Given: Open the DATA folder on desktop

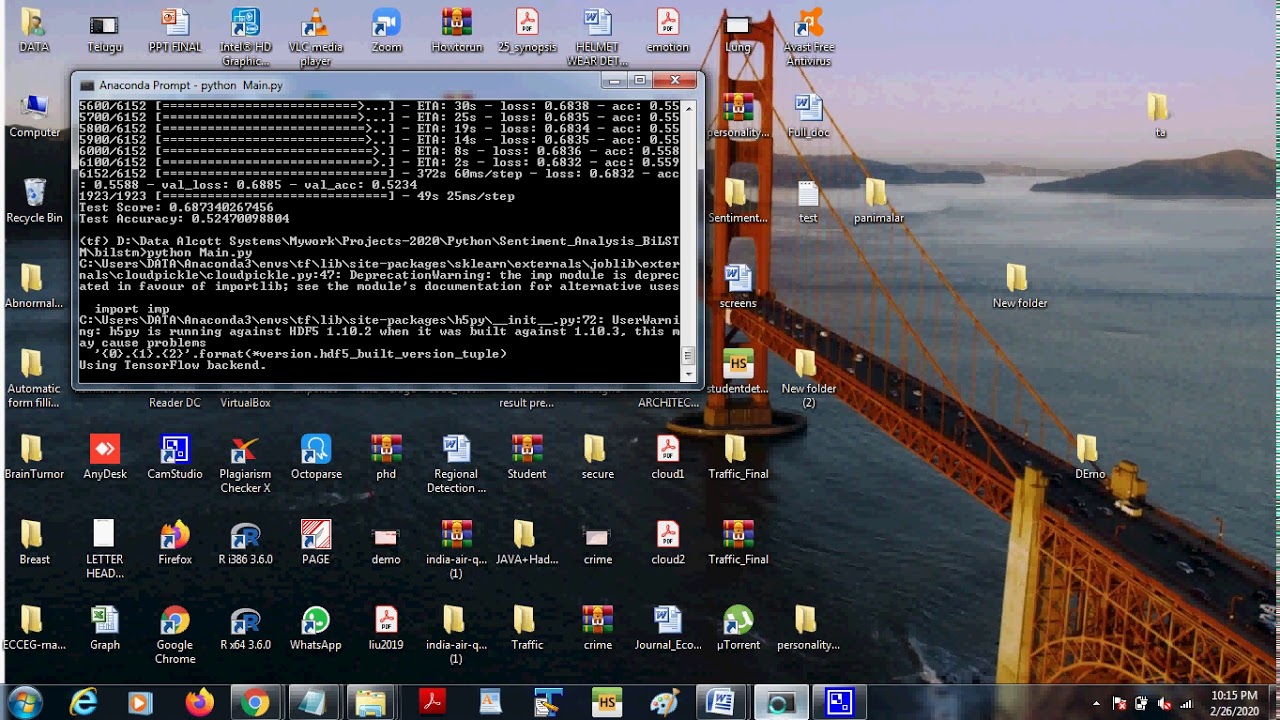Looking at the screenshot, I should click(34, 31).
